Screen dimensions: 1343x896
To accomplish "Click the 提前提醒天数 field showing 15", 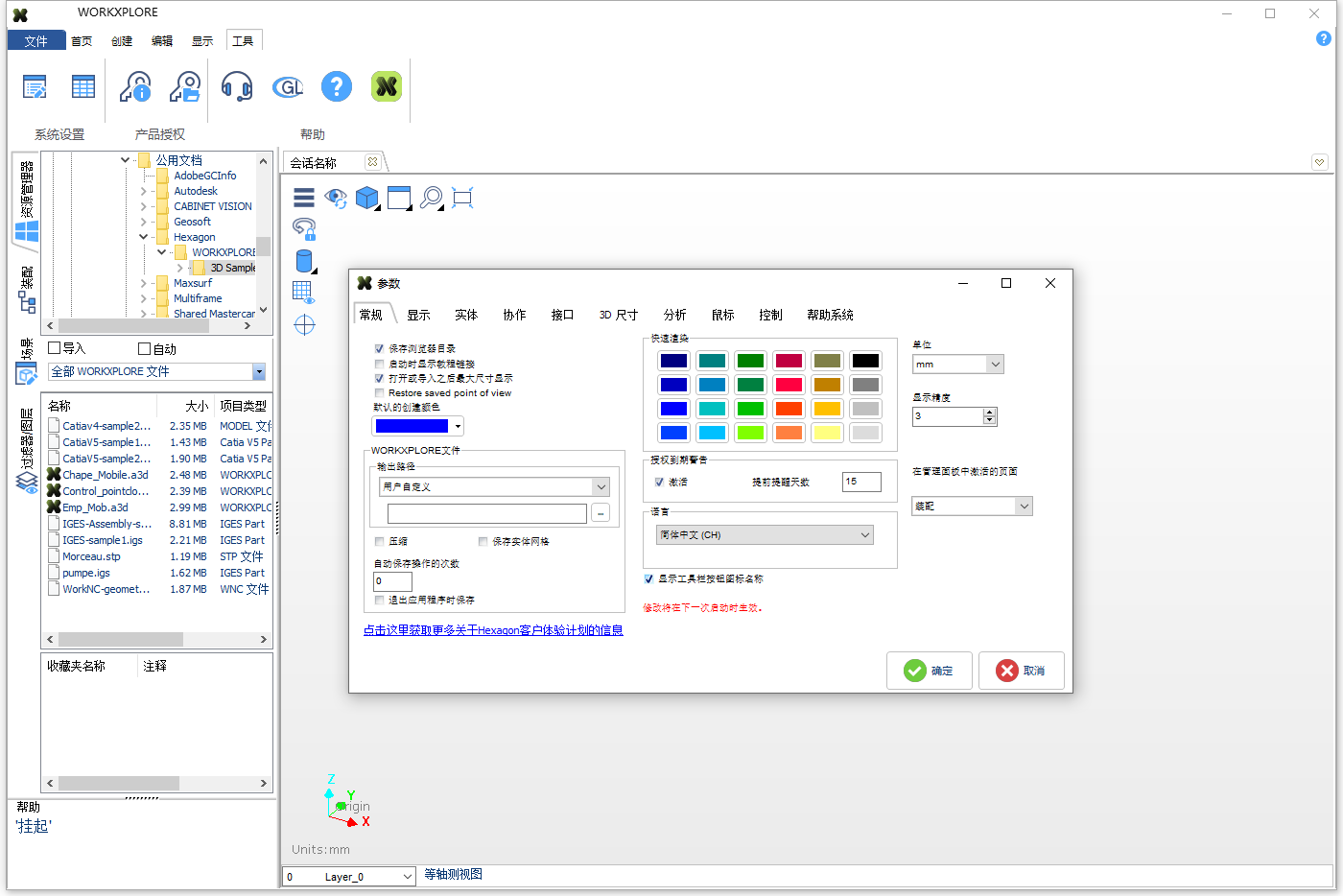I will point(861,482).
